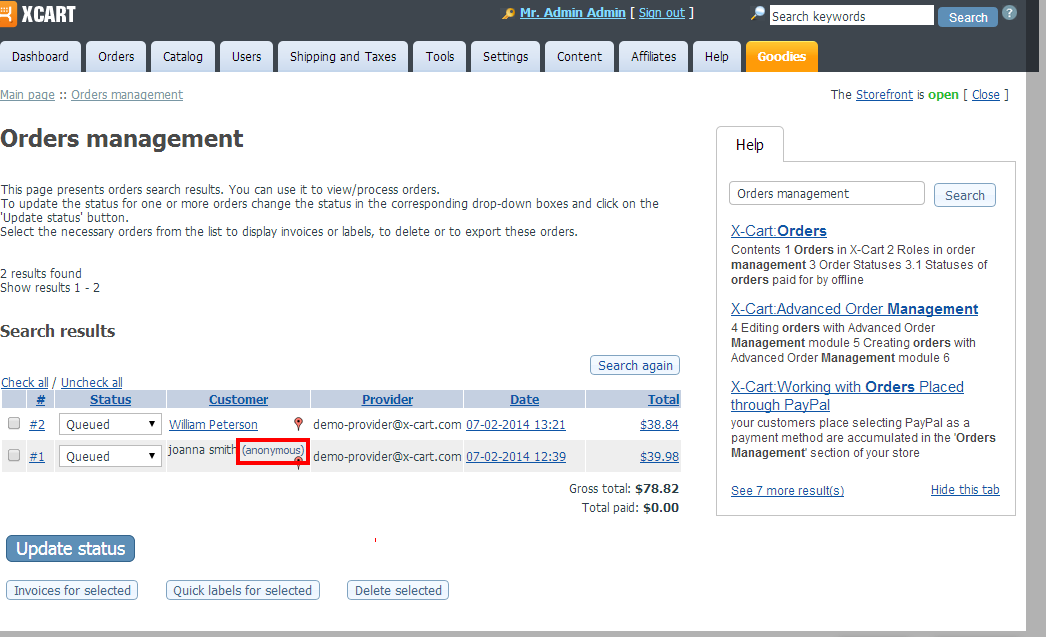Click the Check all link
This screenshot has width=1046, height=637.
click(x=25, y=382)
